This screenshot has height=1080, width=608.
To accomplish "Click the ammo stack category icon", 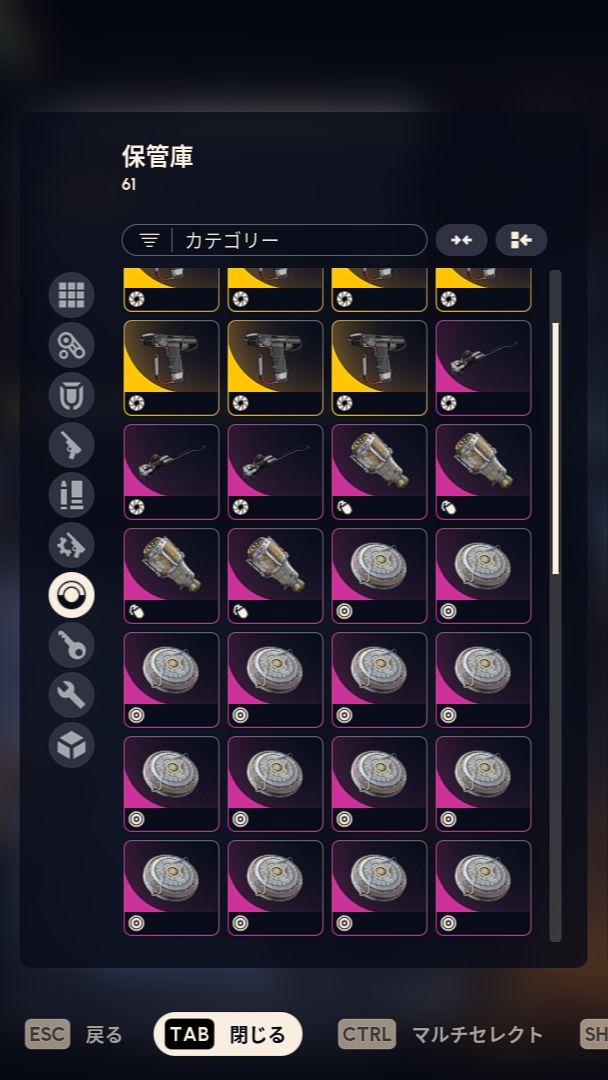I will click(72, 495).
